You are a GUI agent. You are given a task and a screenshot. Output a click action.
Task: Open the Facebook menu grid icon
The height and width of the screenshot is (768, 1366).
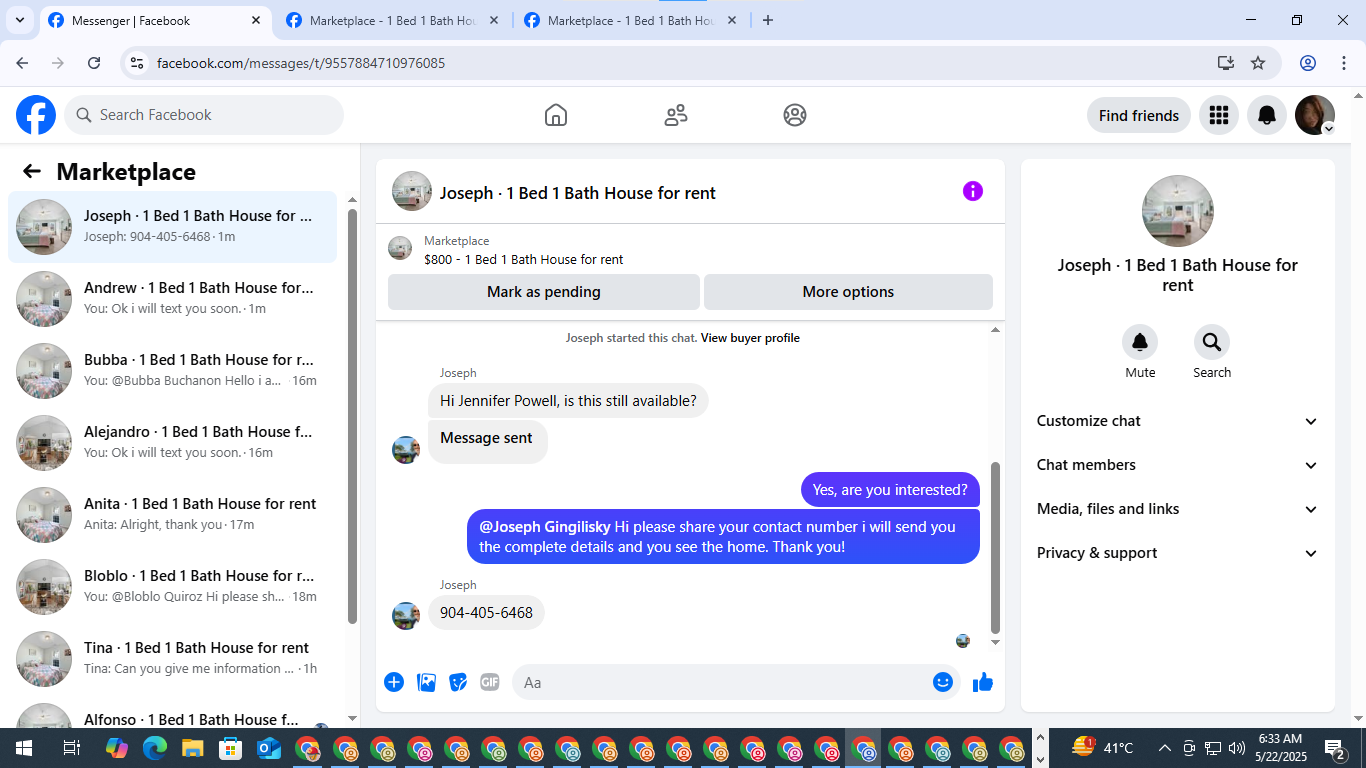(1219, 115)
